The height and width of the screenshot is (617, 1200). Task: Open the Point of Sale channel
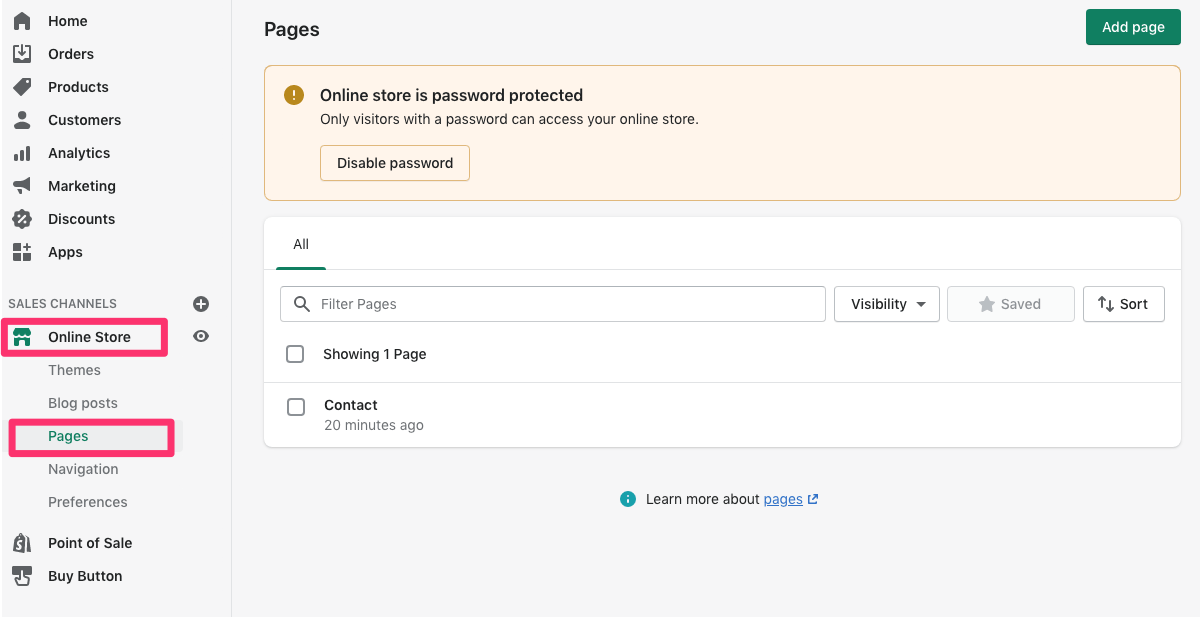tap(89, 542)
